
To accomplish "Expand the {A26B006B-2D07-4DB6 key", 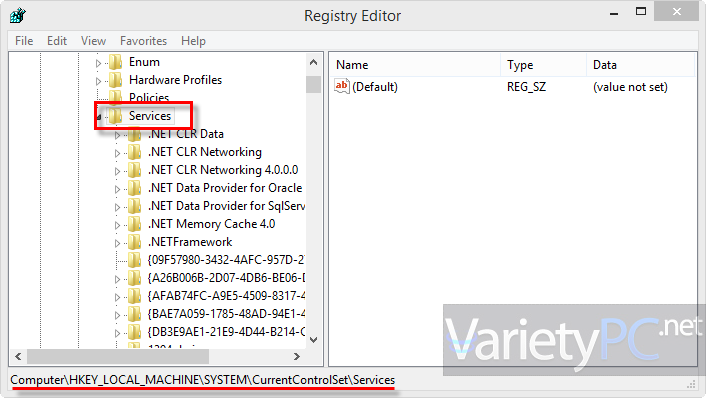I will (x=117, y=280).
